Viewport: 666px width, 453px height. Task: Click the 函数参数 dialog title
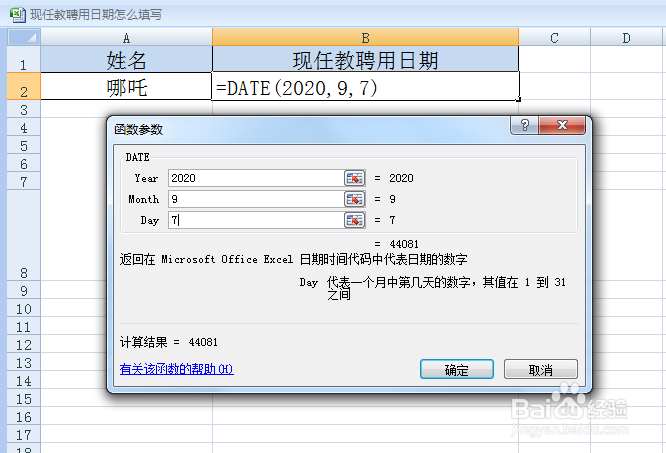pos(138,129)
